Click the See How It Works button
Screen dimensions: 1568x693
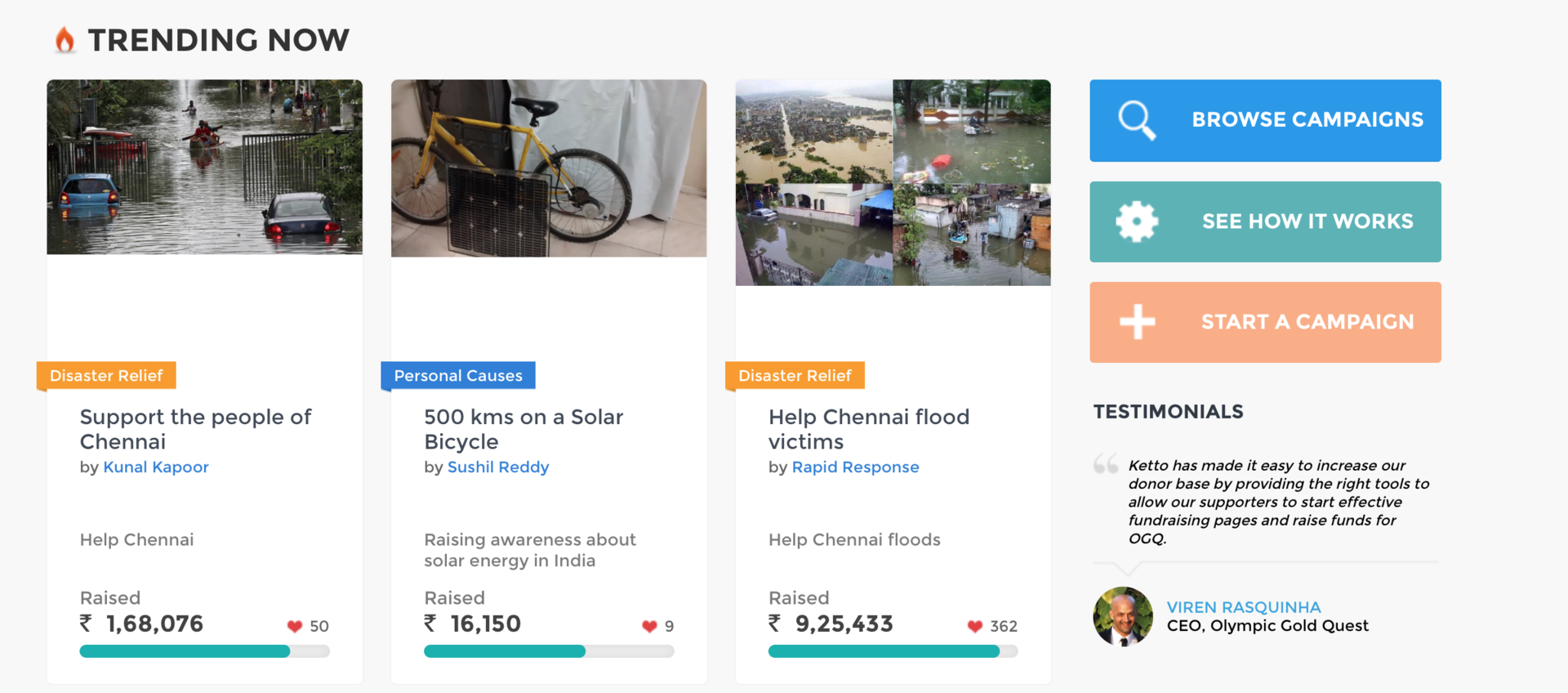click(1264, 221)
